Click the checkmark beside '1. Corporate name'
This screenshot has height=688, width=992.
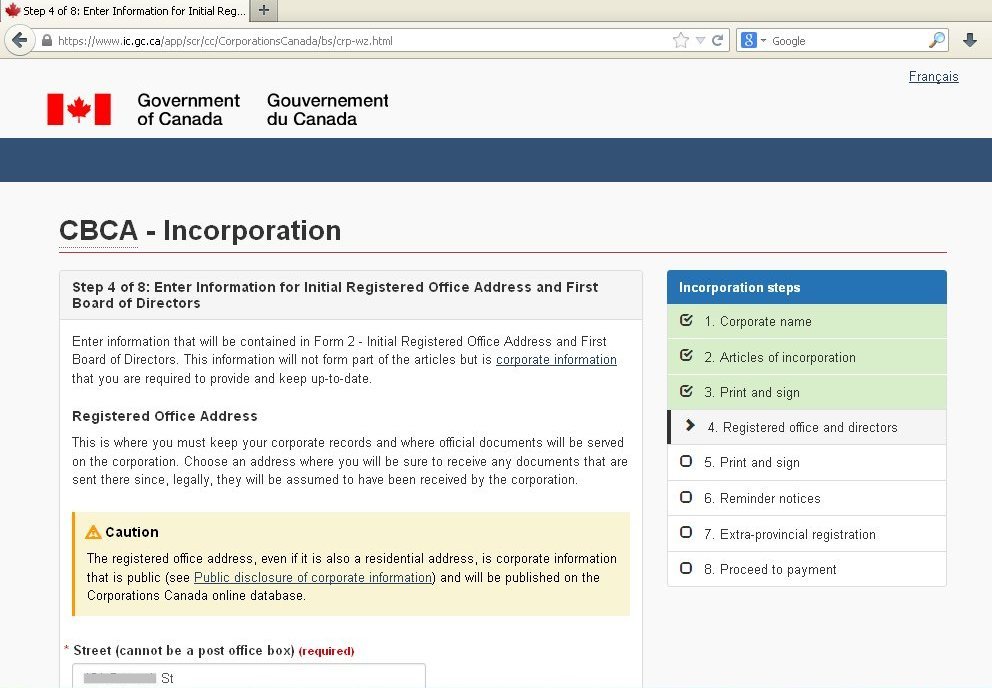(x=685, y=322)
